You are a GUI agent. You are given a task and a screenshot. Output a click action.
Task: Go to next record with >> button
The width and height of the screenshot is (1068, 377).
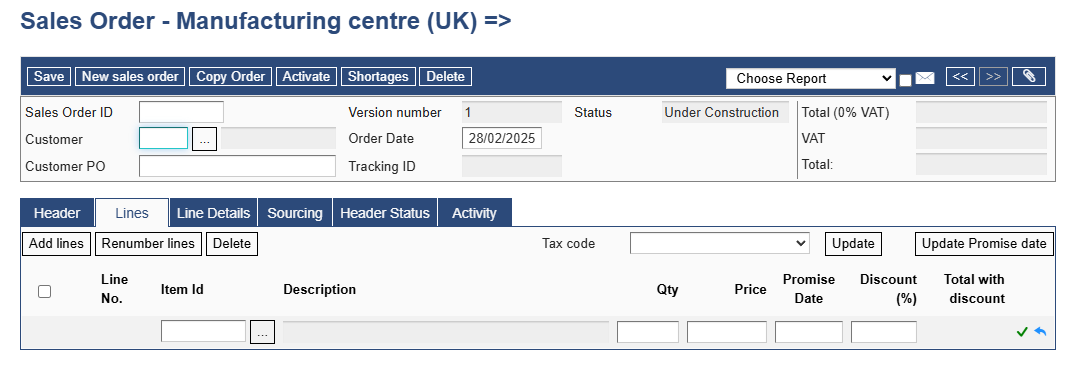coord(993,76)
